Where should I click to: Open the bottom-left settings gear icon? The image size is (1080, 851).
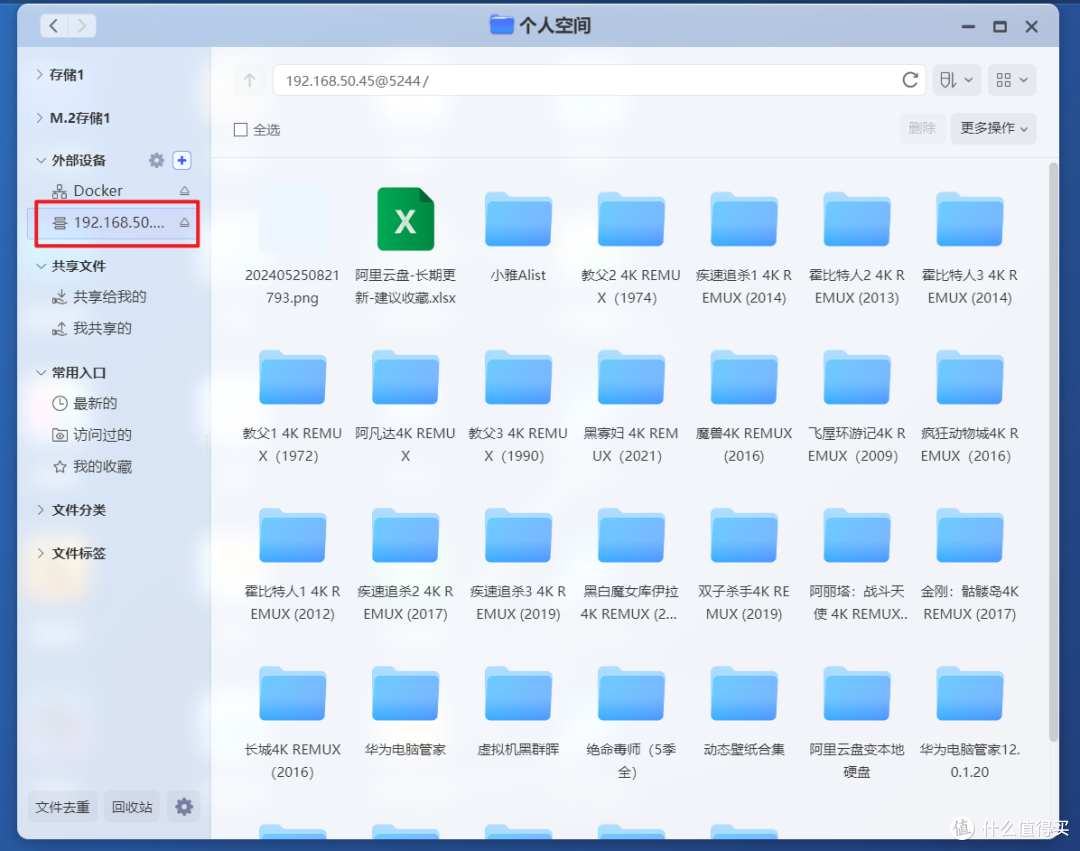point(184,806)
